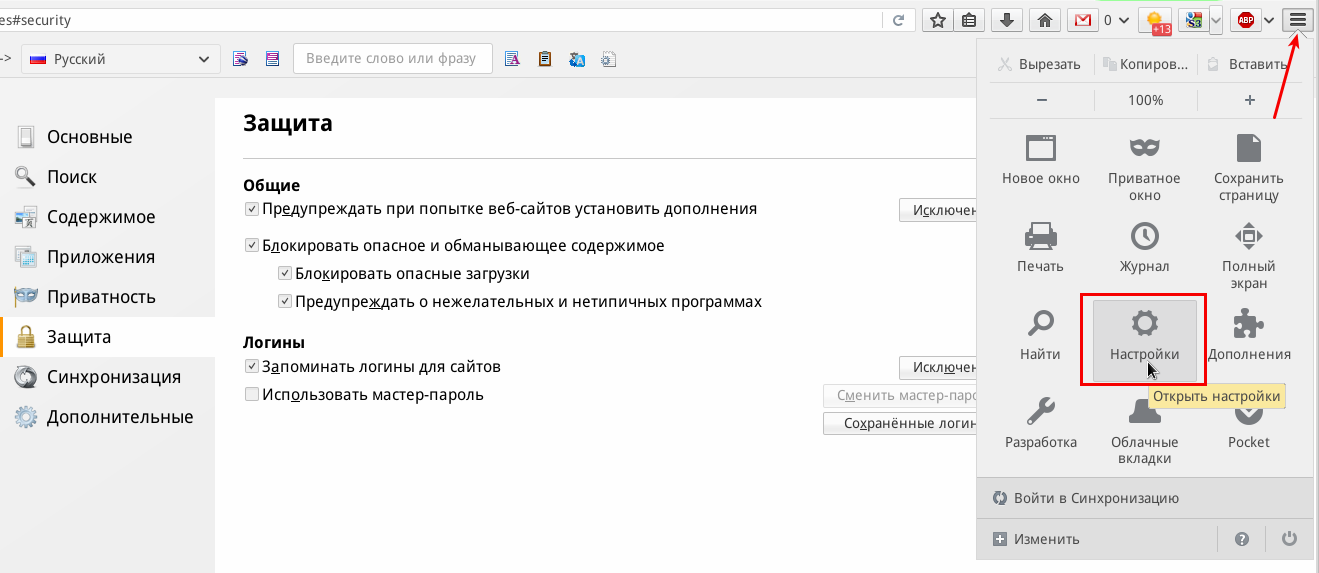Click Сохранить страницу icon

pos(1249,168)
